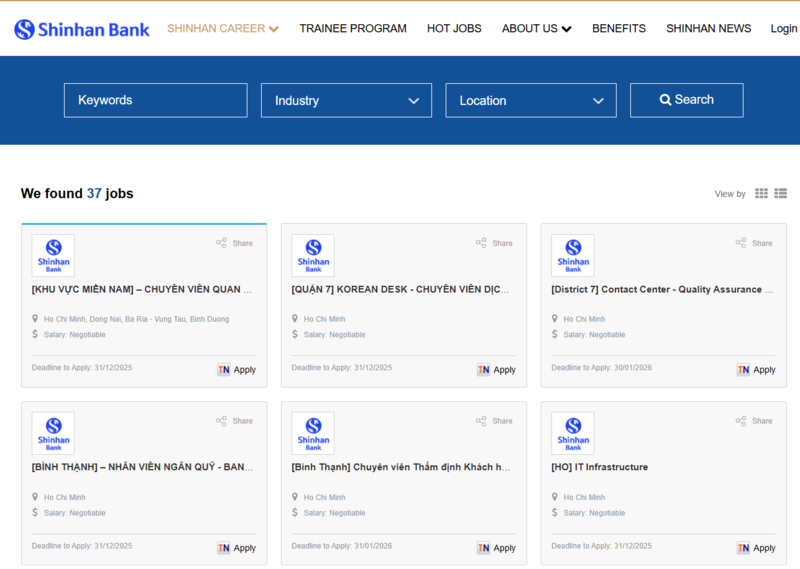Screen dimensions: 800x569
Task: Switch to grid view icon
Action: tap(761, 193)
